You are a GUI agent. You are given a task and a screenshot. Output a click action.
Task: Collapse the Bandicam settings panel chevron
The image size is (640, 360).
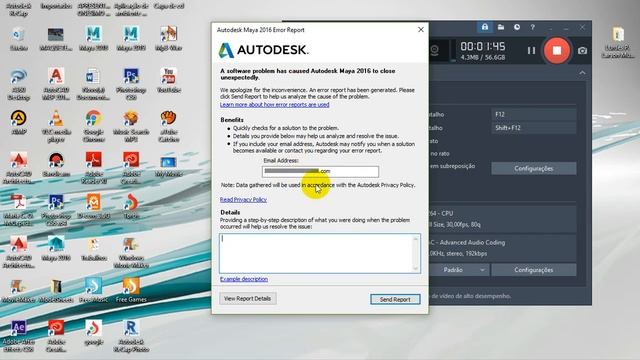(582, 73)
